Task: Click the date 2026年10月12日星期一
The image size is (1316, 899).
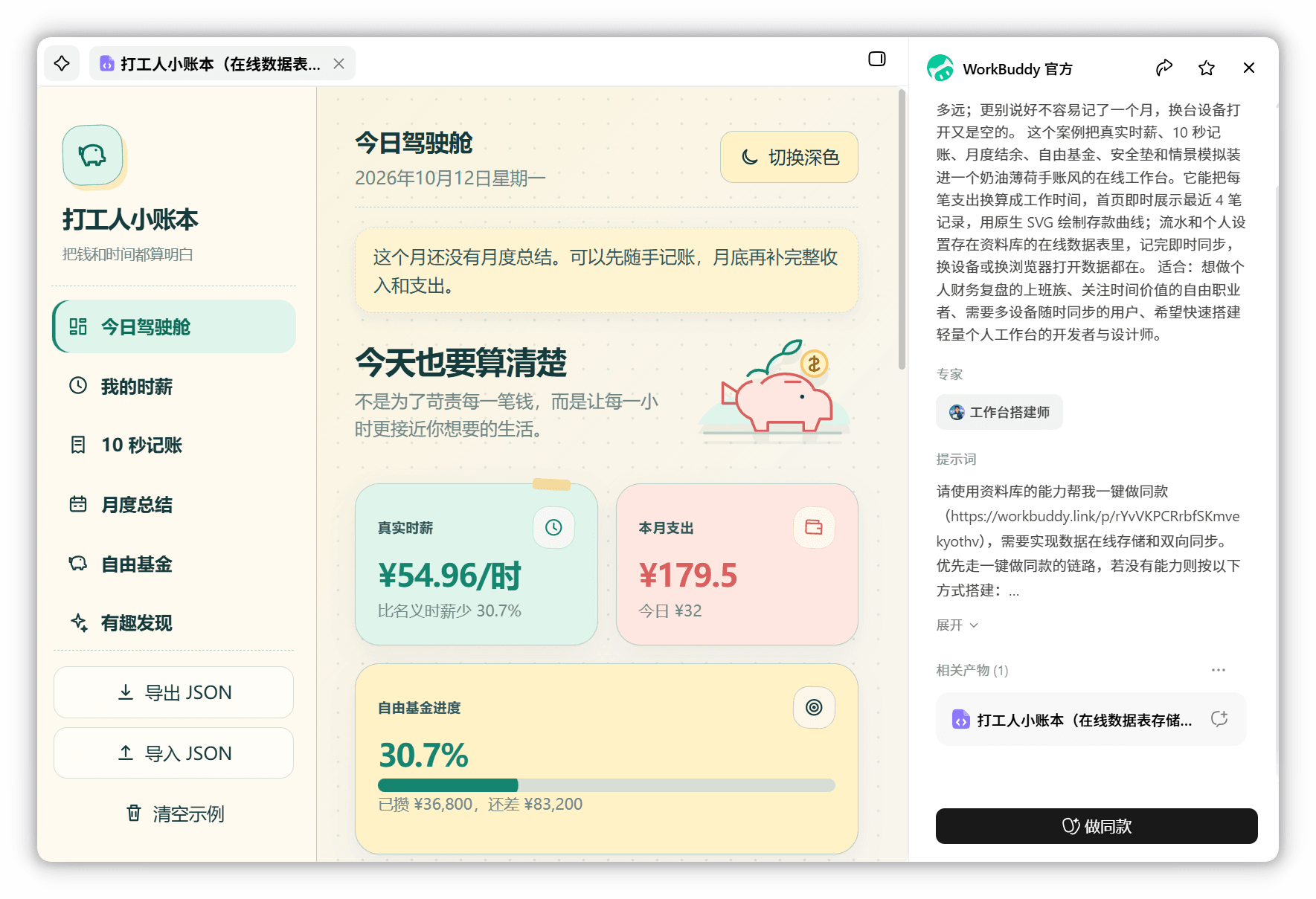Action: click(450, 178)
